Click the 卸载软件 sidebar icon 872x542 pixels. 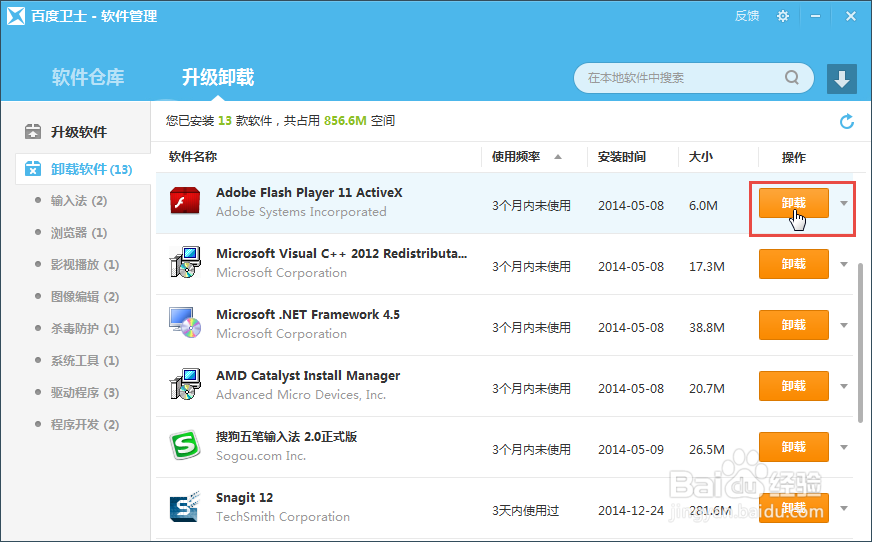[33, 168]
